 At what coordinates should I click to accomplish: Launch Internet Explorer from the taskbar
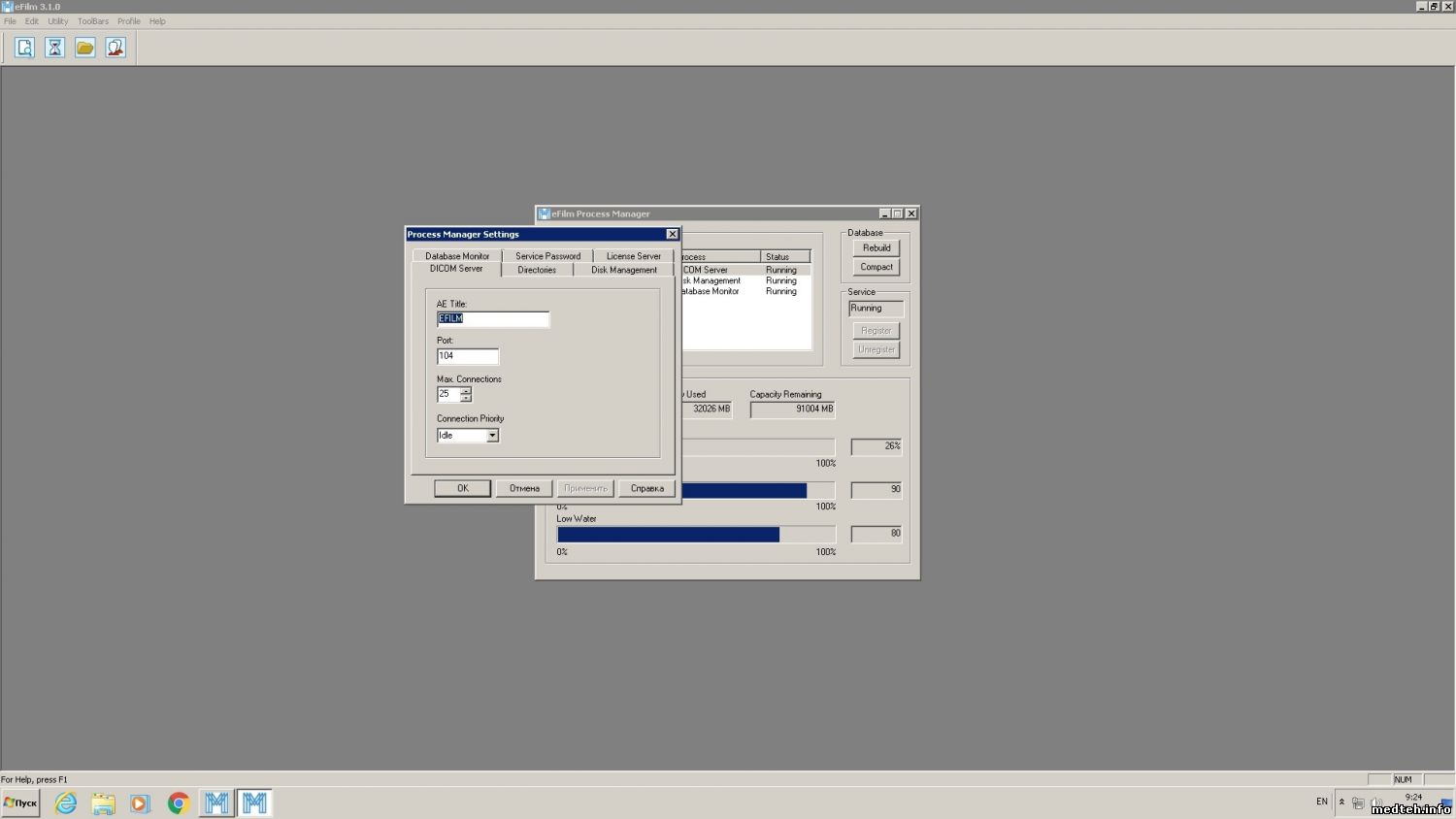pyautogui.click(x=66, y=803)
